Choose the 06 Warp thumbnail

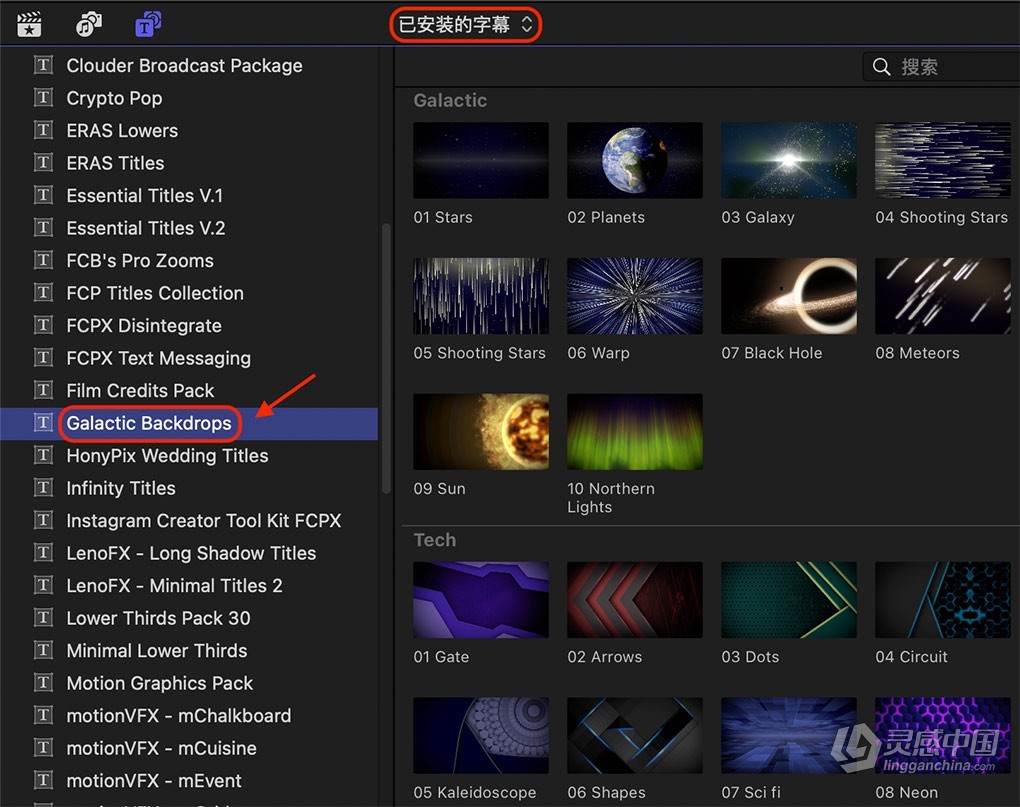pos(635,296)
